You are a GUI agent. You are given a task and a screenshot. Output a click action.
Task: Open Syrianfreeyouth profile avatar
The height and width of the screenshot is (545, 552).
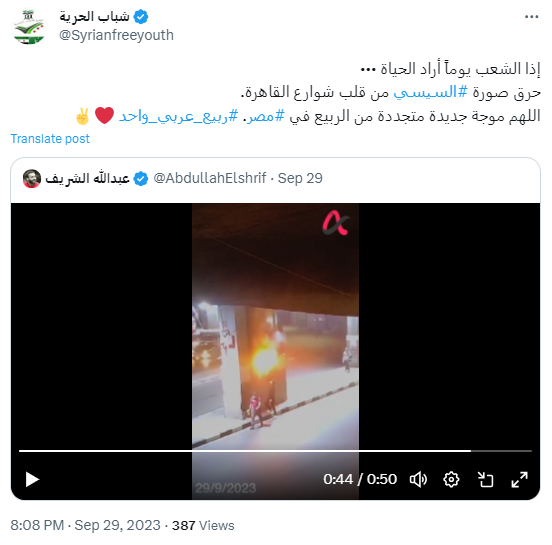point(29,27)
